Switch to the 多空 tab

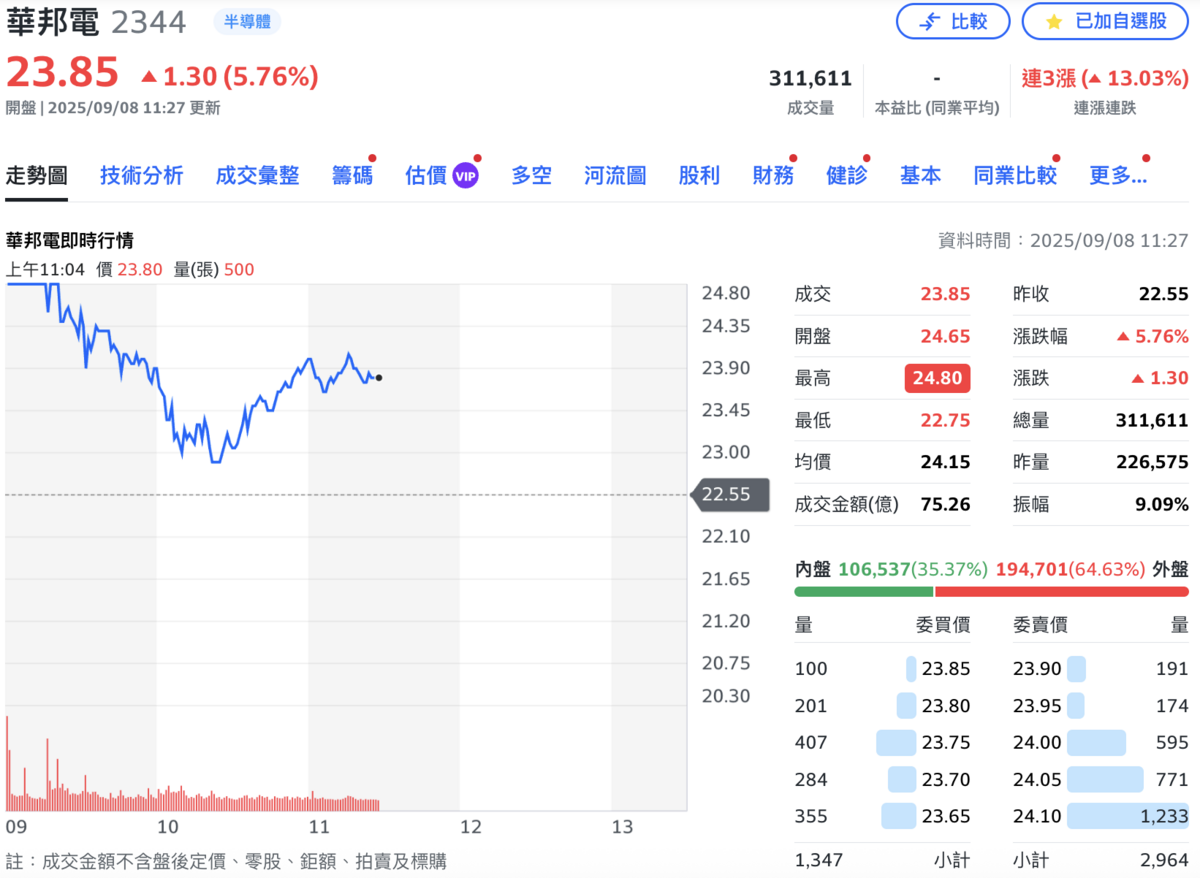tap(531, 176)
